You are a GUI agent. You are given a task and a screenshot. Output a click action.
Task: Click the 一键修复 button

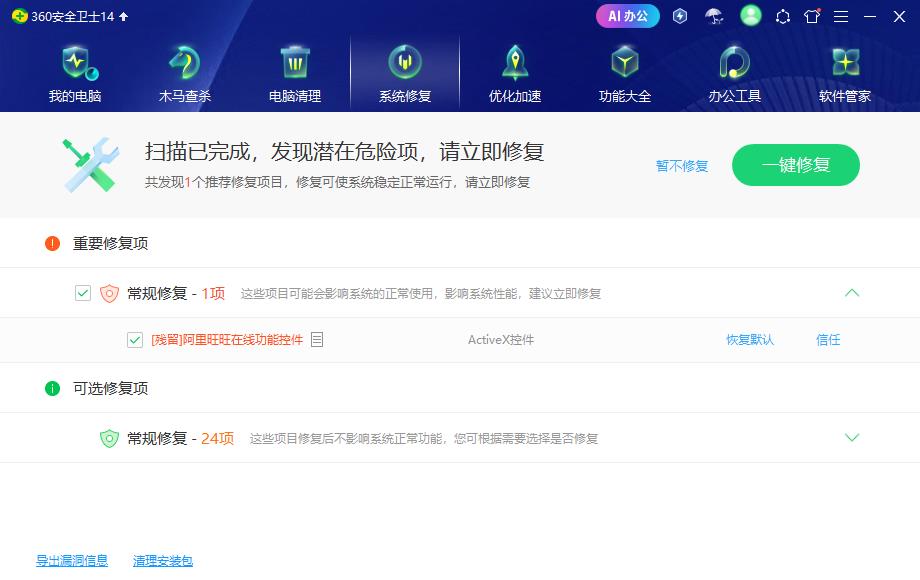(x=796, y=165)
